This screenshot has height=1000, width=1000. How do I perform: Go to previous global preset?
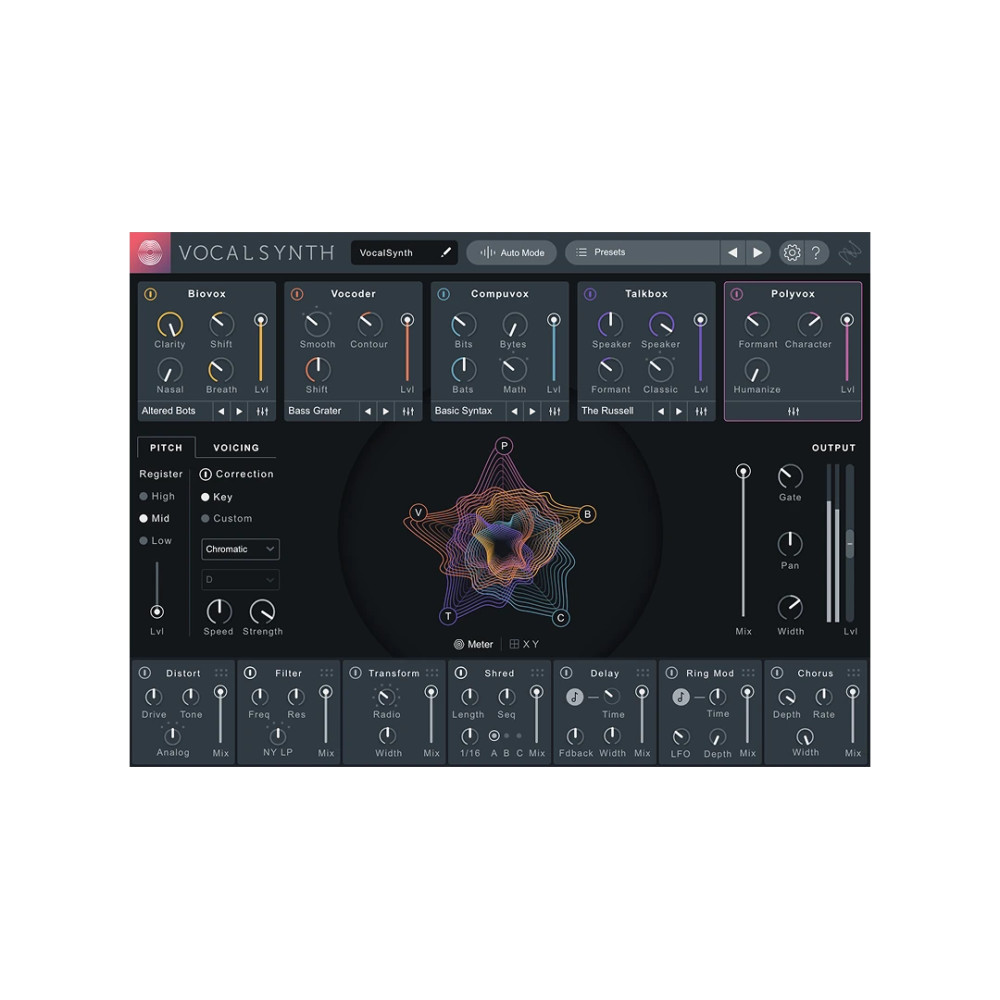point(733,253)
